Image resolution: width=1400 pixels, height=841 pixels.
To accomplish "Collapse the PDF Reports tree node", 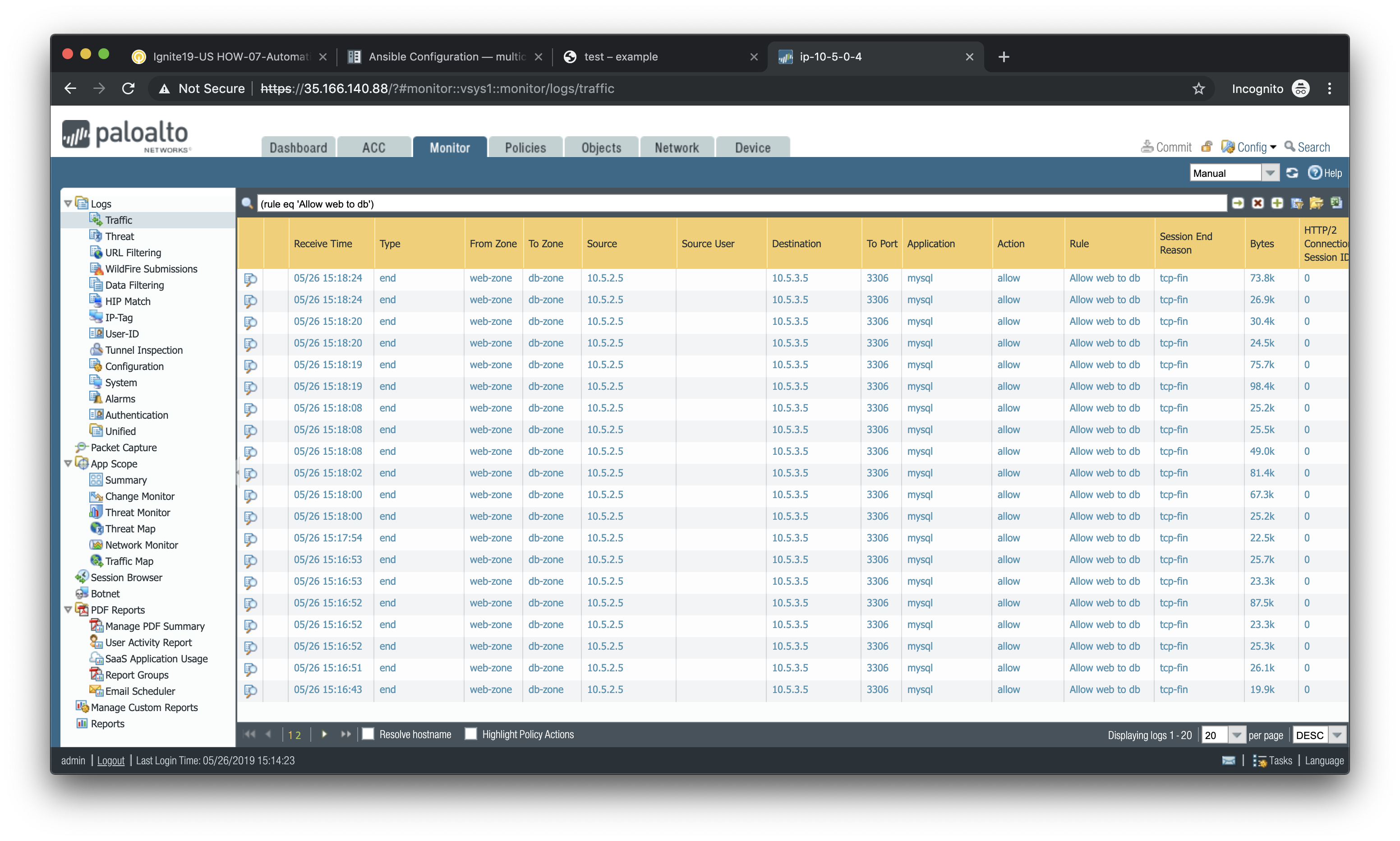I will coord(68,610).
